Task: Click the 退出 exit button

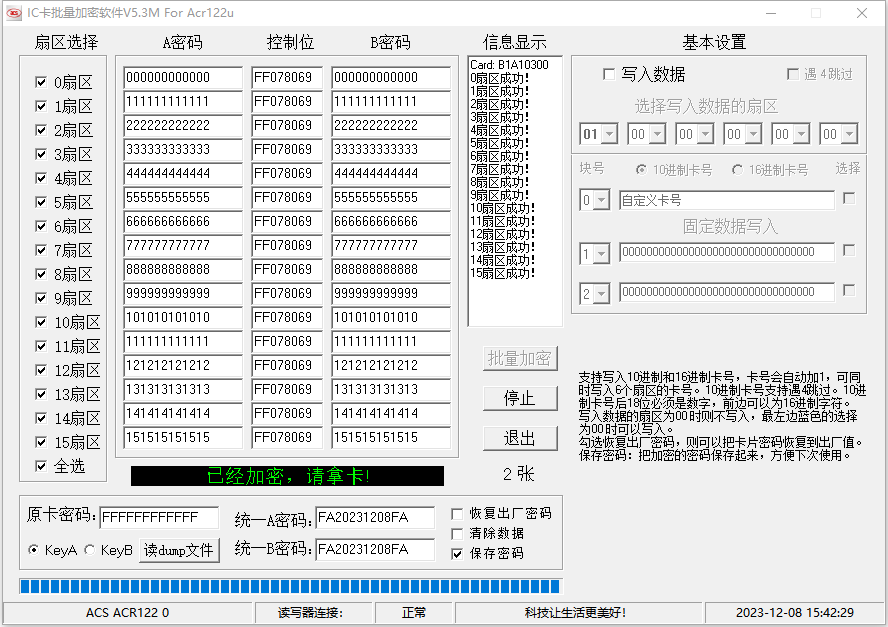Action: click(x=520, y=438)
